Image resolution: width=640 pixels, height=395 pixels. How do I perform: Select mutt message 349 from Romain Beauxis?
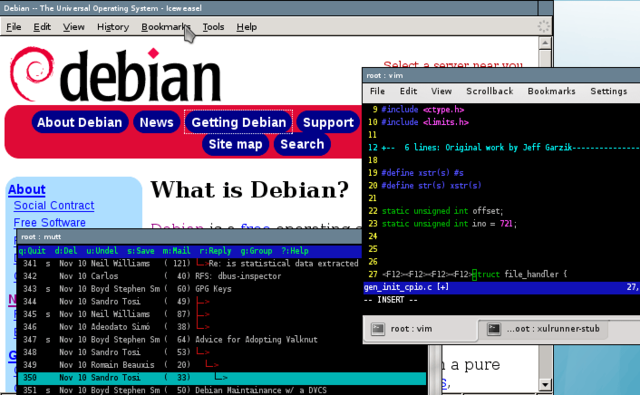(x=222, y=364)
